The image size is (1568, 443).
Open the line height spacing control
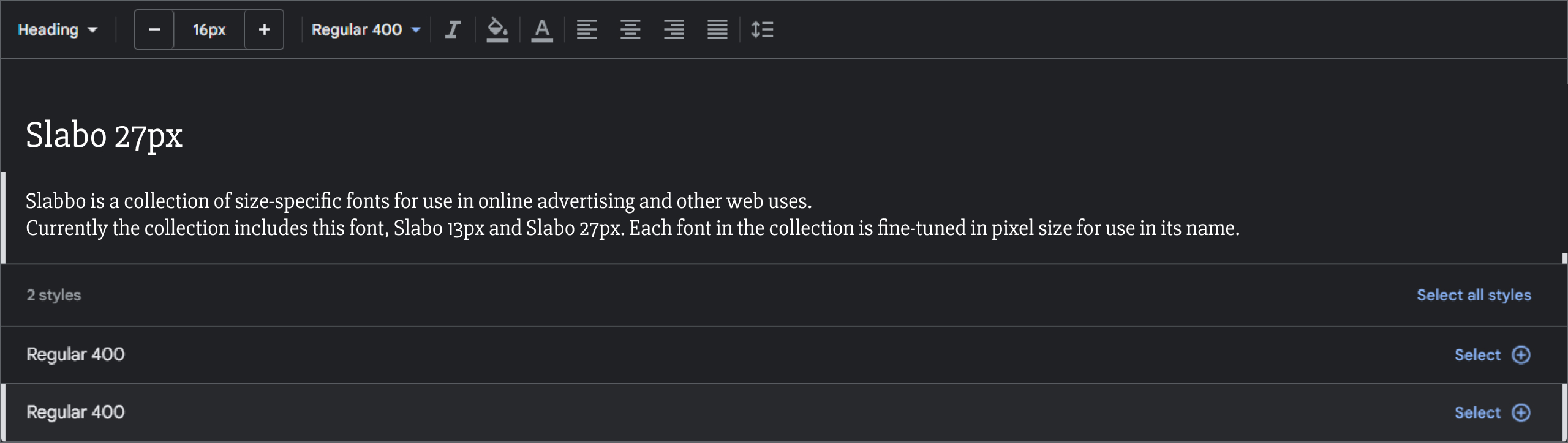762,29
